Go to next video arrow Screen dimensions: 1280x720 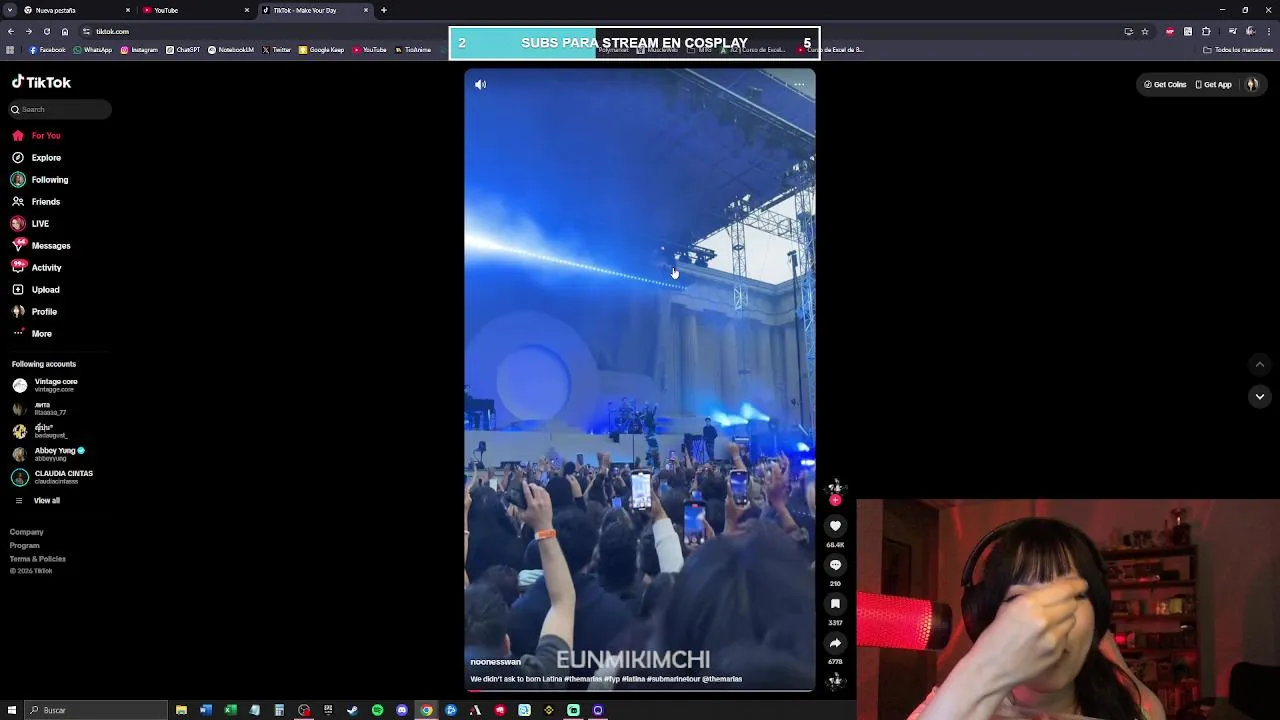point(1260,396)
